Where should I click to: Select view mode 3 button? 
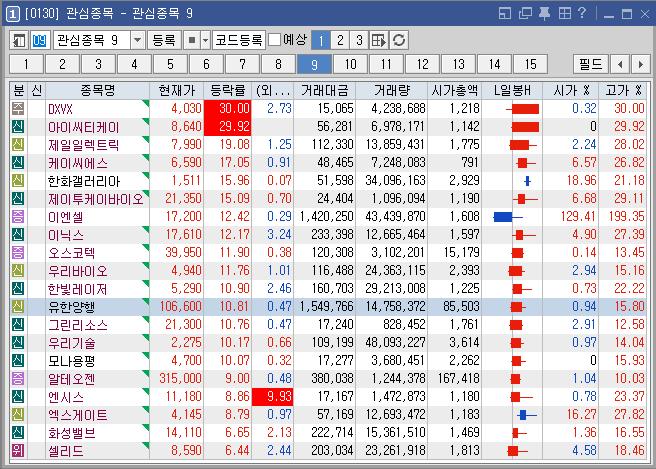(359, 41)
